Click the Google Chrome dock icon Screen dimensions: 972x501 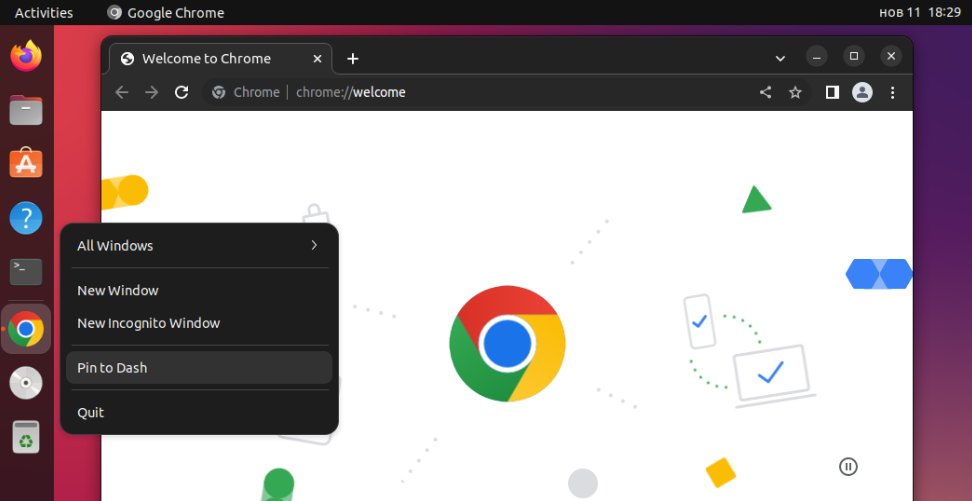(x=26, y=329)
